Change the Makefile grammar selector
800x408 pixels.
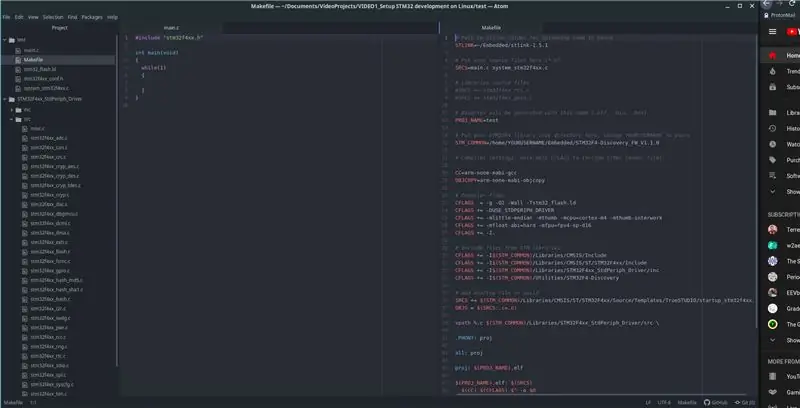687,402
